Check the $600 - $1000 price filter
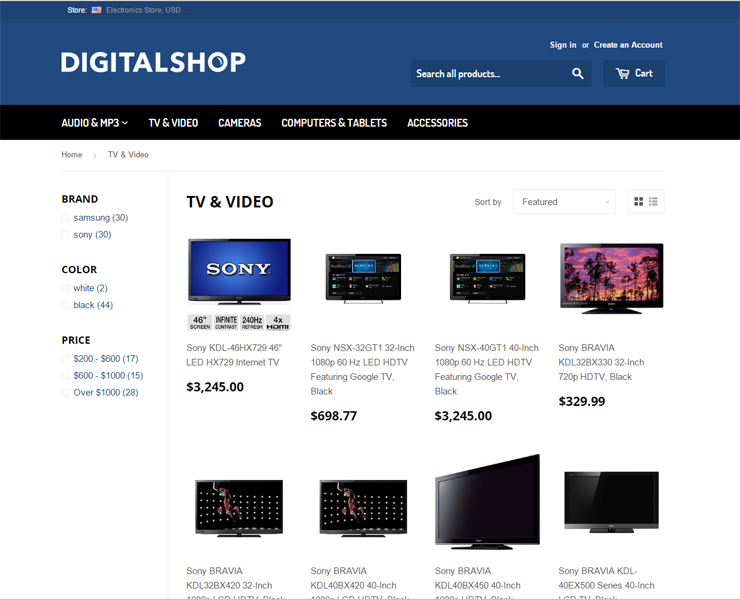 click(x=65, y=376)
